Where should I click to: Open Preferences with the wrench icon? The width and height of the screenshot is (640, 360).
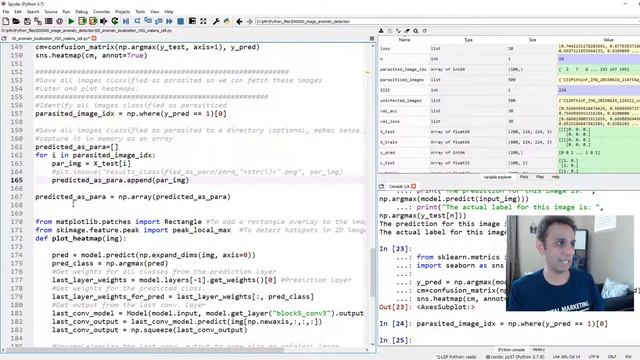click(x=216, y=21)
